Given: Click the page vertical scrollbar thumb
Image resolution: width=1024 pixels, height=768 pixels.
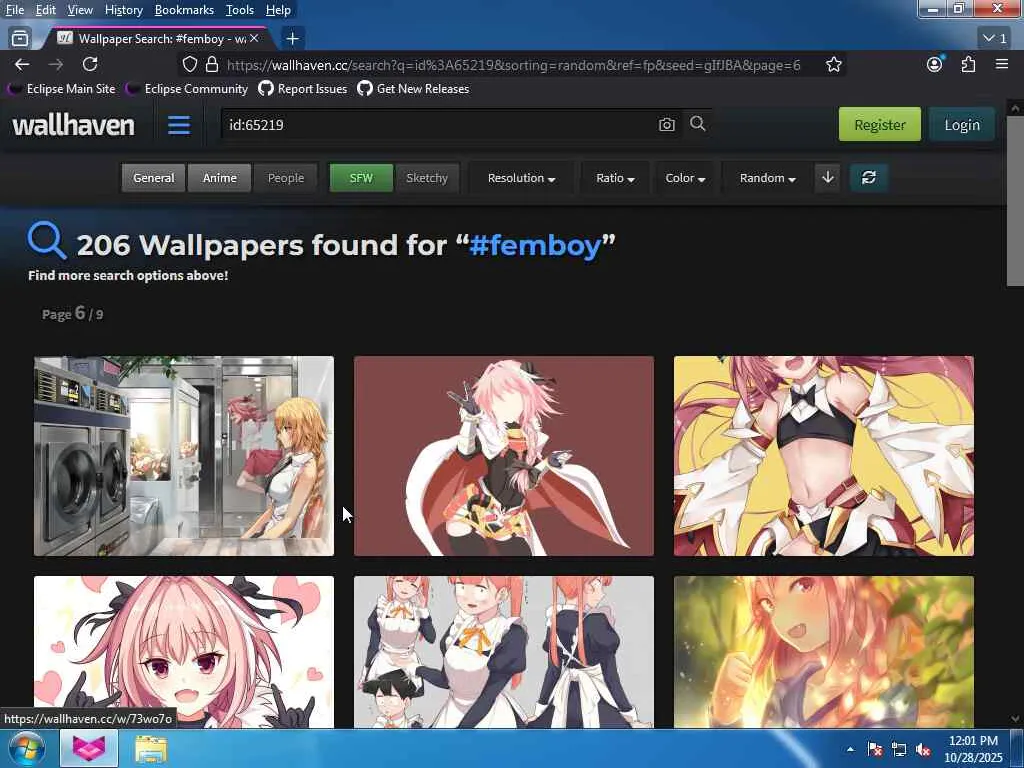Looking at the screenshot, I should pos(1015,200).
